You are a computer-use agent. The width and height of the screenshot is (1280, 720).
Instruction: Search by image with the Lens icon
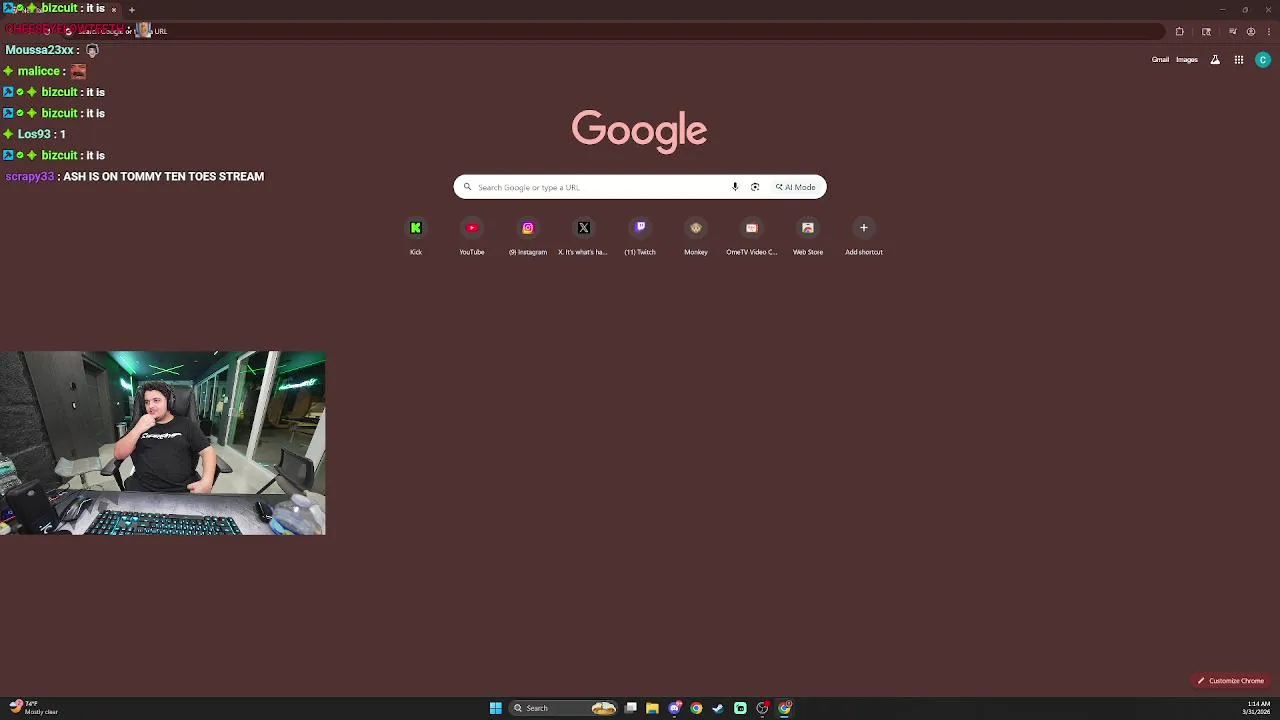point(755,187)
